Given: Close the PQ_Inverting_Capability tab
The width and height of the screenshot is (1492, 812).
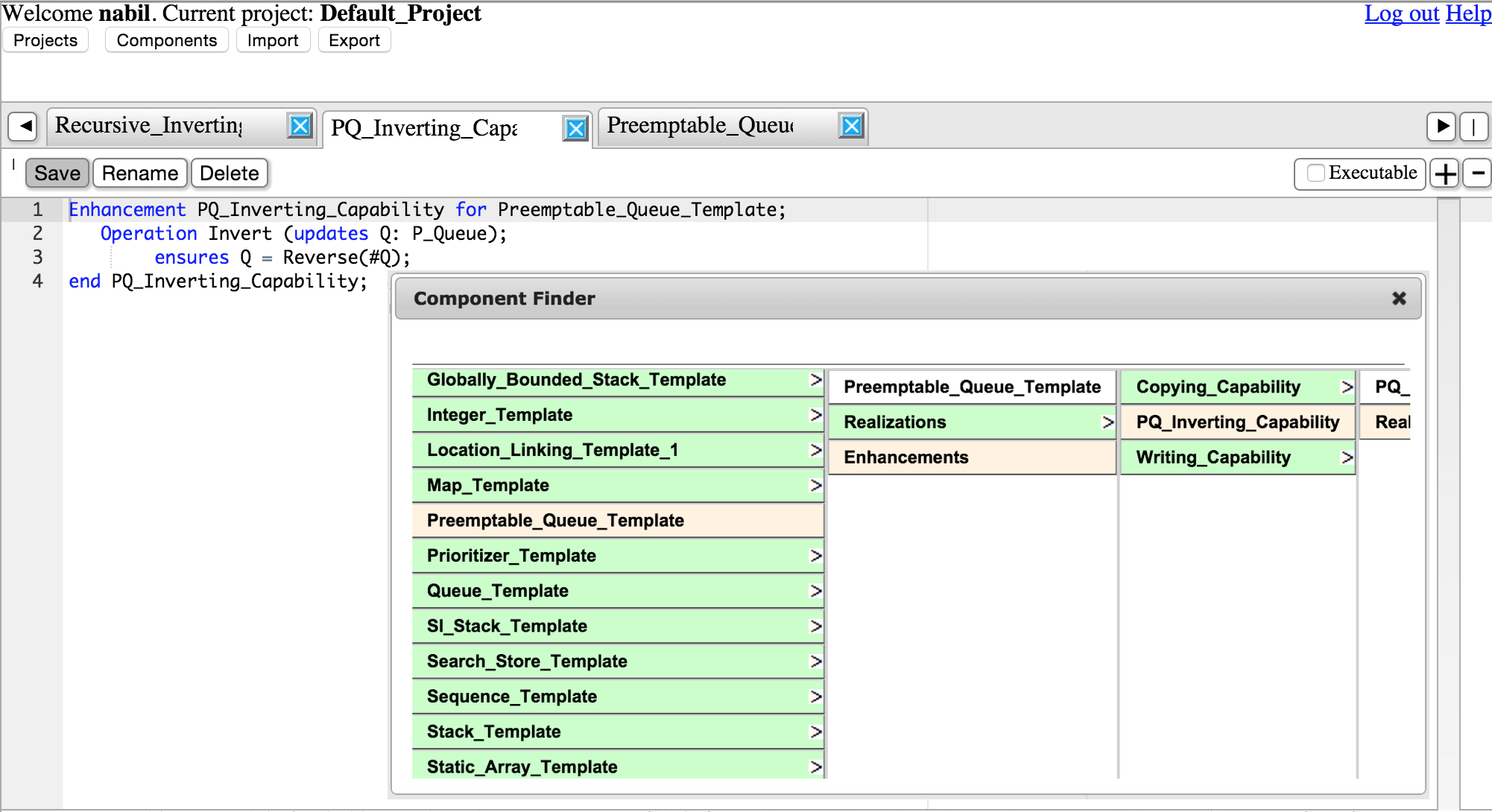Looking at the screenshot, I should [x=575, y=129].
